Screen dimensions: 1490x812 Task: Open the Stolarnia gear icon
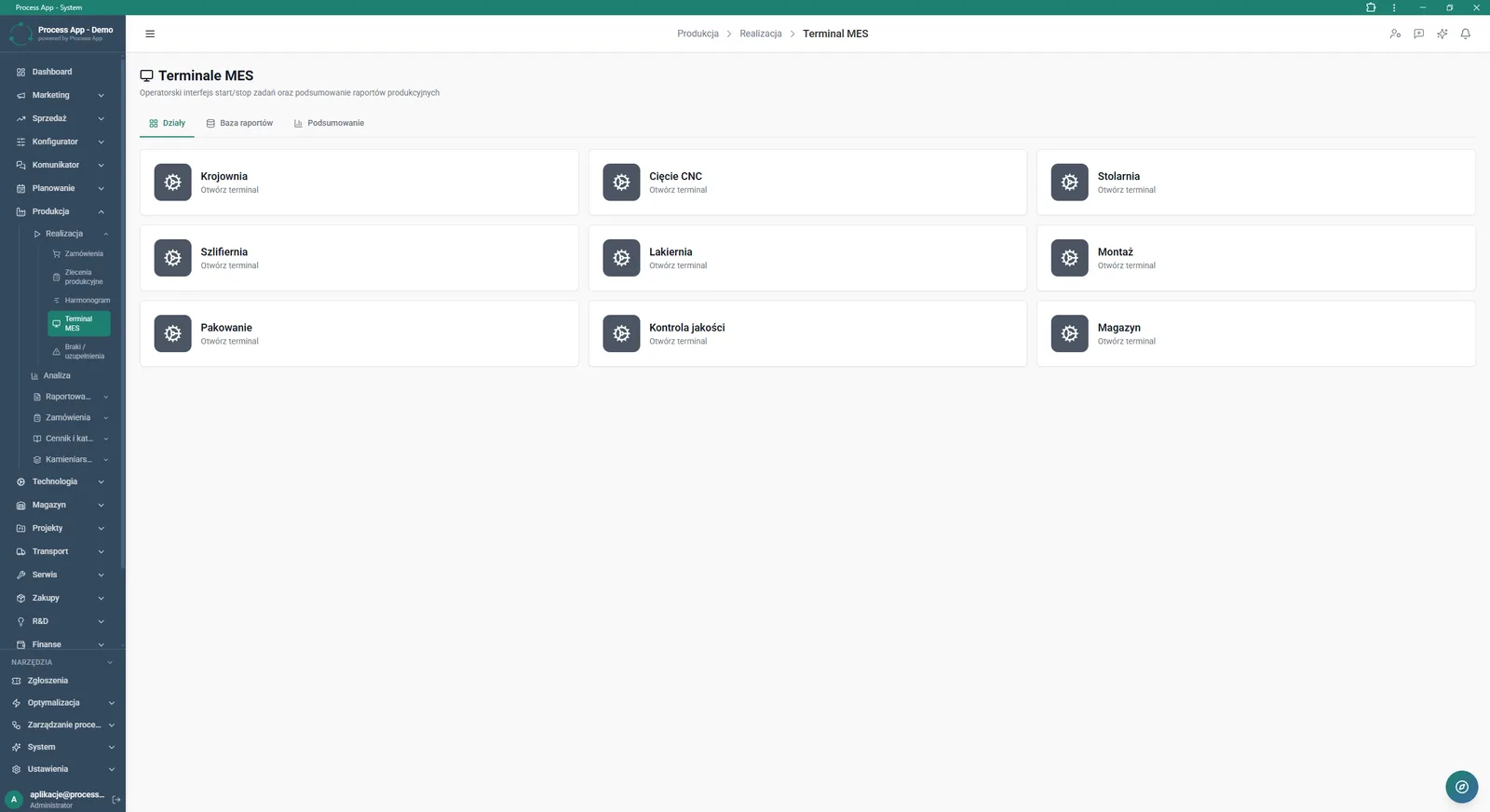pos(1069,183)
